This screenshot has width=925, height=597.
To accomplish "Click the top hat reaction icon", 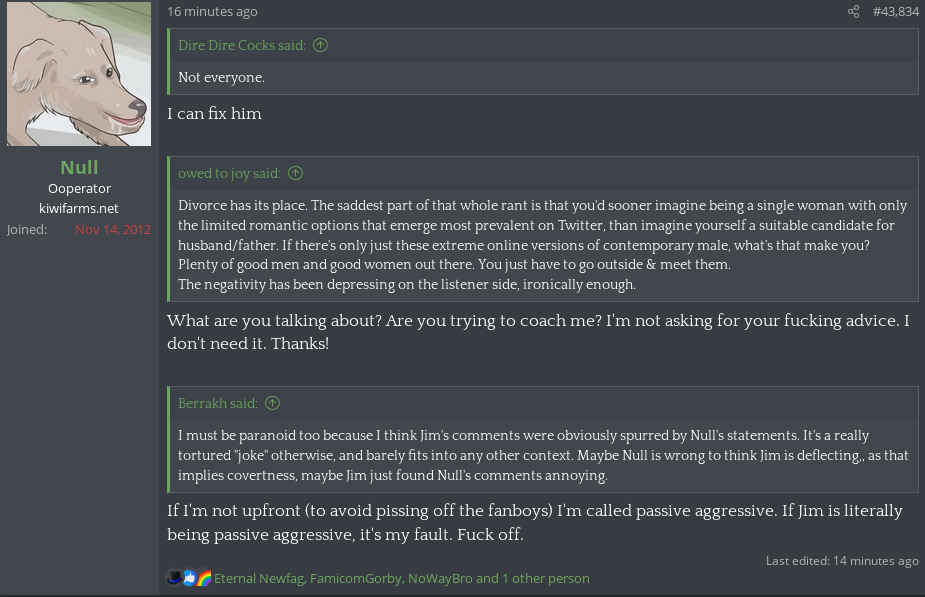I will pos(174,578).
